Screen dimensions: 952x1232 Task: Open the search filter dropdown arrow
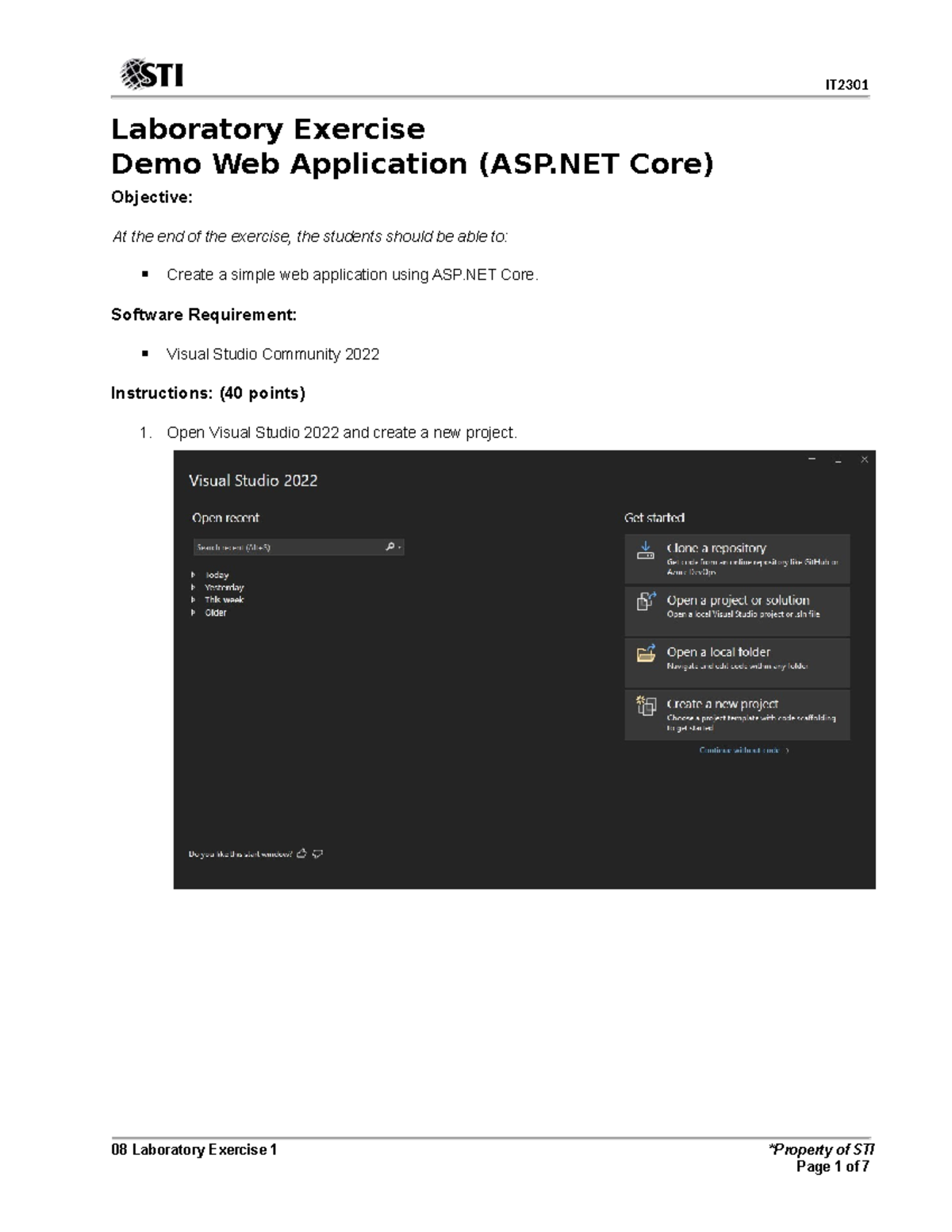[399, 547]
